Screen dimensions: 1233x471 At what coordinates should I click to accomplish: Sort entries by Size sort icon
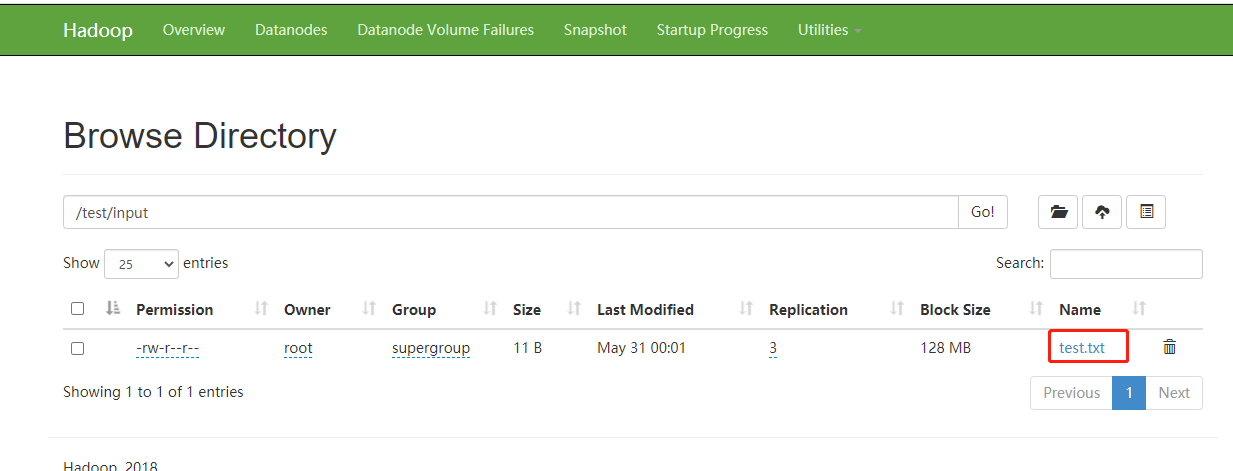tap(574, 309)
